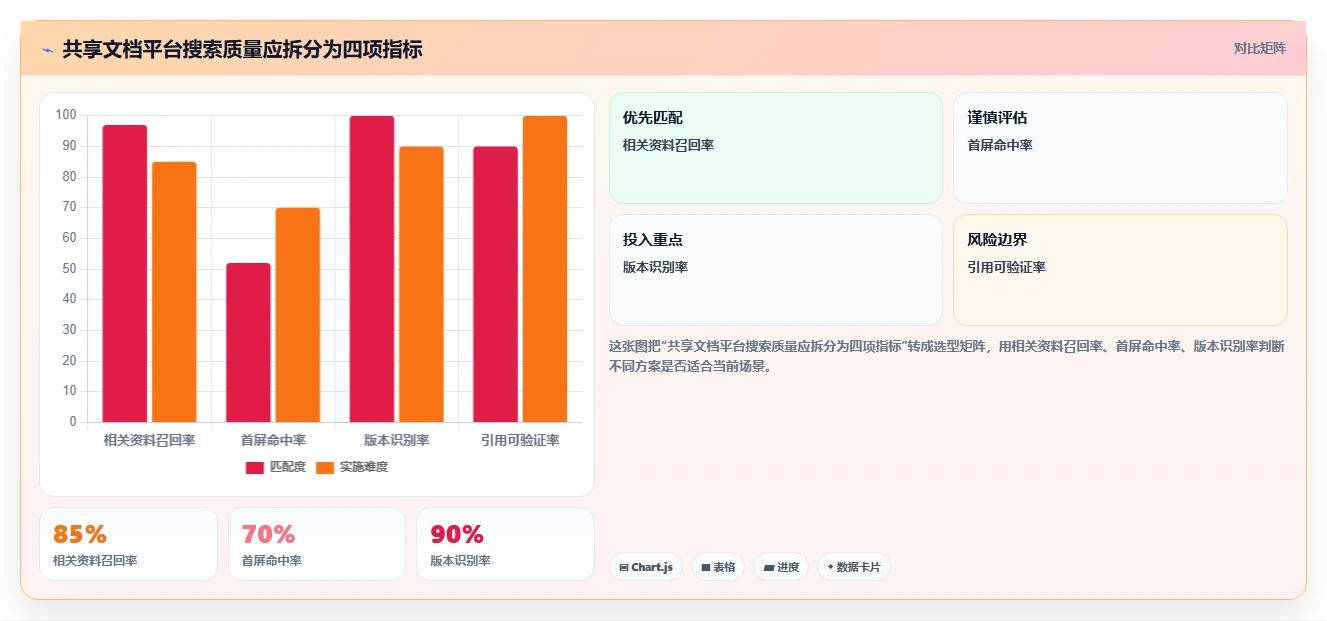Click the 70% 首屏命中率 stat card
This screenshot has height=621, width=1327.
click(x=317, y=544)
